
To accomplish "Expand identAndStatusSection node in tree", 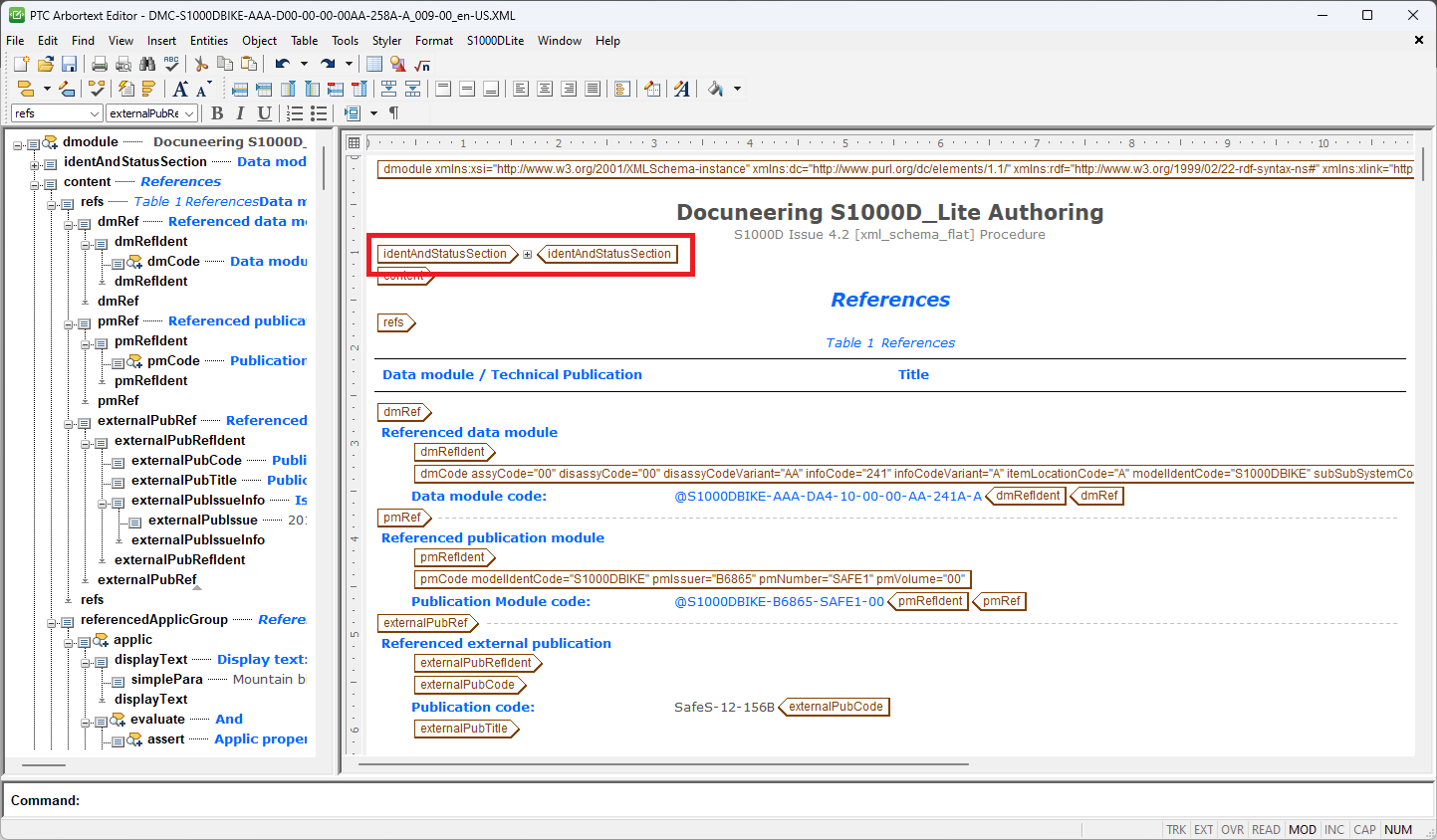I will (x=35, y=164).
